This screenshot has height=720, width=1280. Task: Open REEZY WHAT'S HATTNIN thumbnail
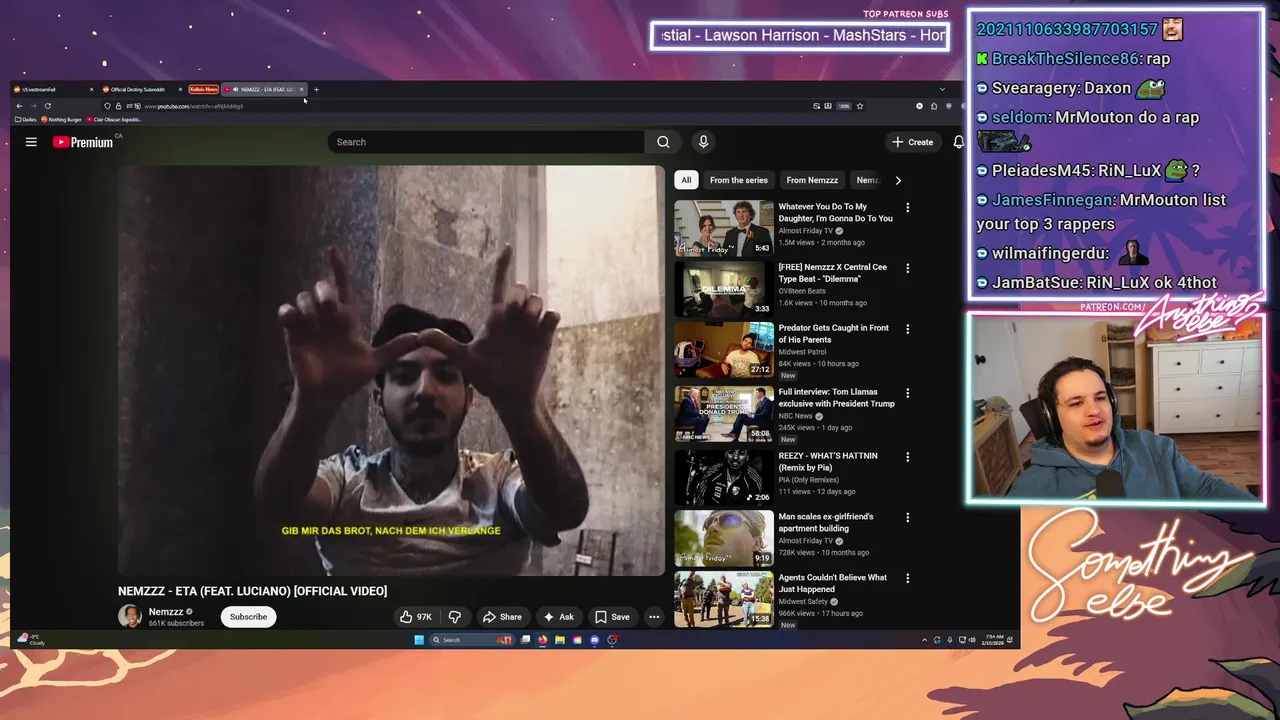724,477
